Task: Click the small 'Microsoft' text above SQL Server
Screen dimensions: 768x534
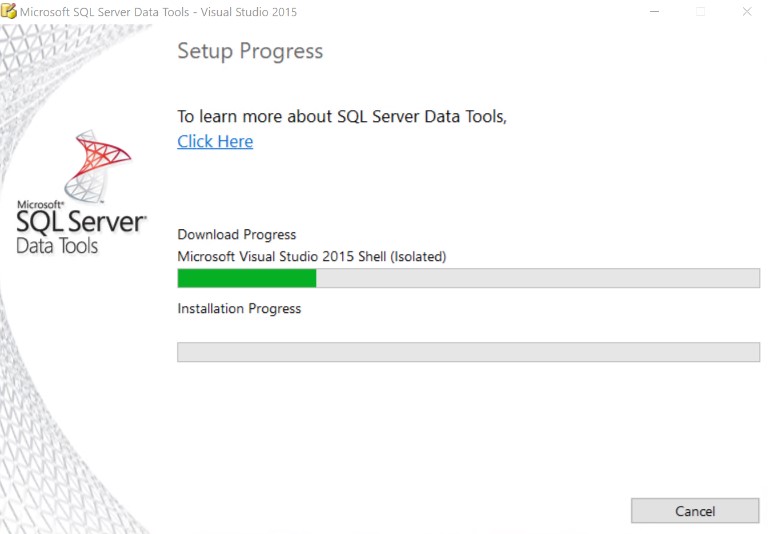Action: click(x=34, y=204)
